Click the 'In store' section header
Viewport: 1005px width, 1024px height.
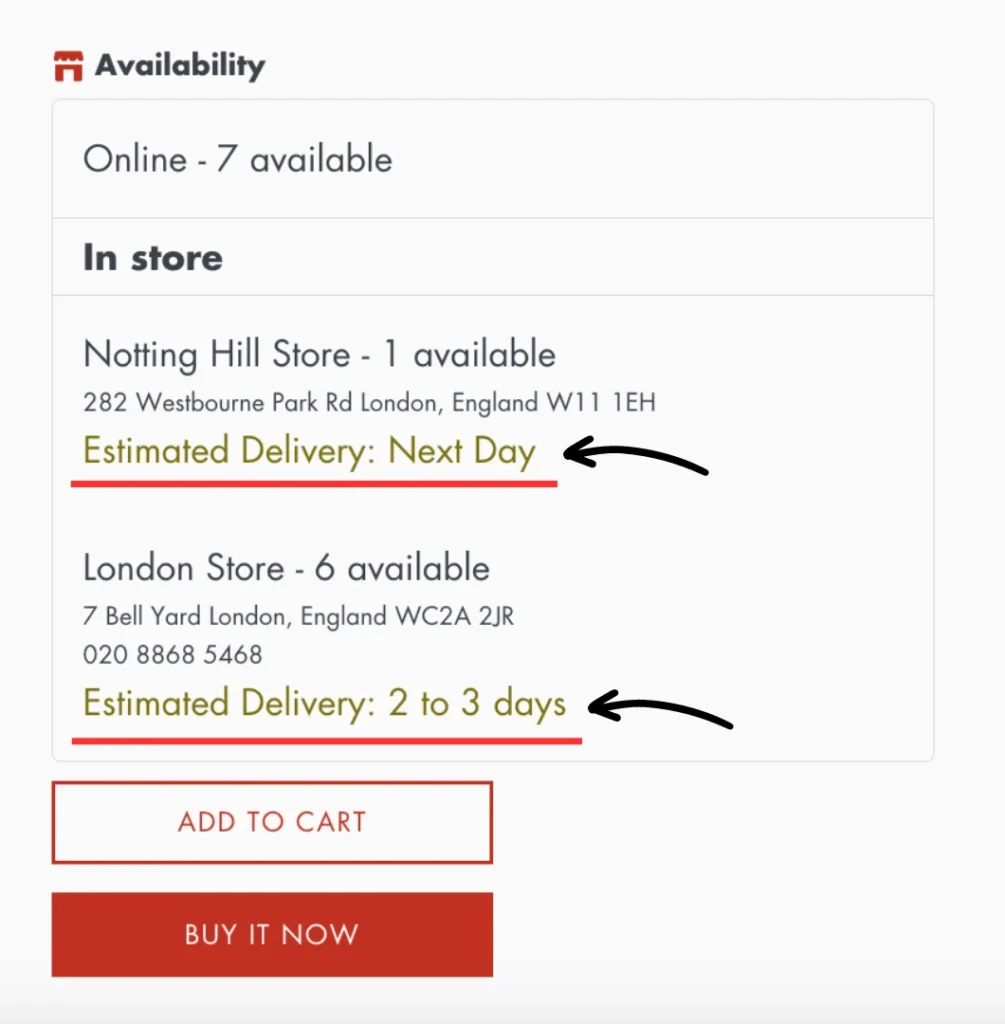(x=153, y=258)
